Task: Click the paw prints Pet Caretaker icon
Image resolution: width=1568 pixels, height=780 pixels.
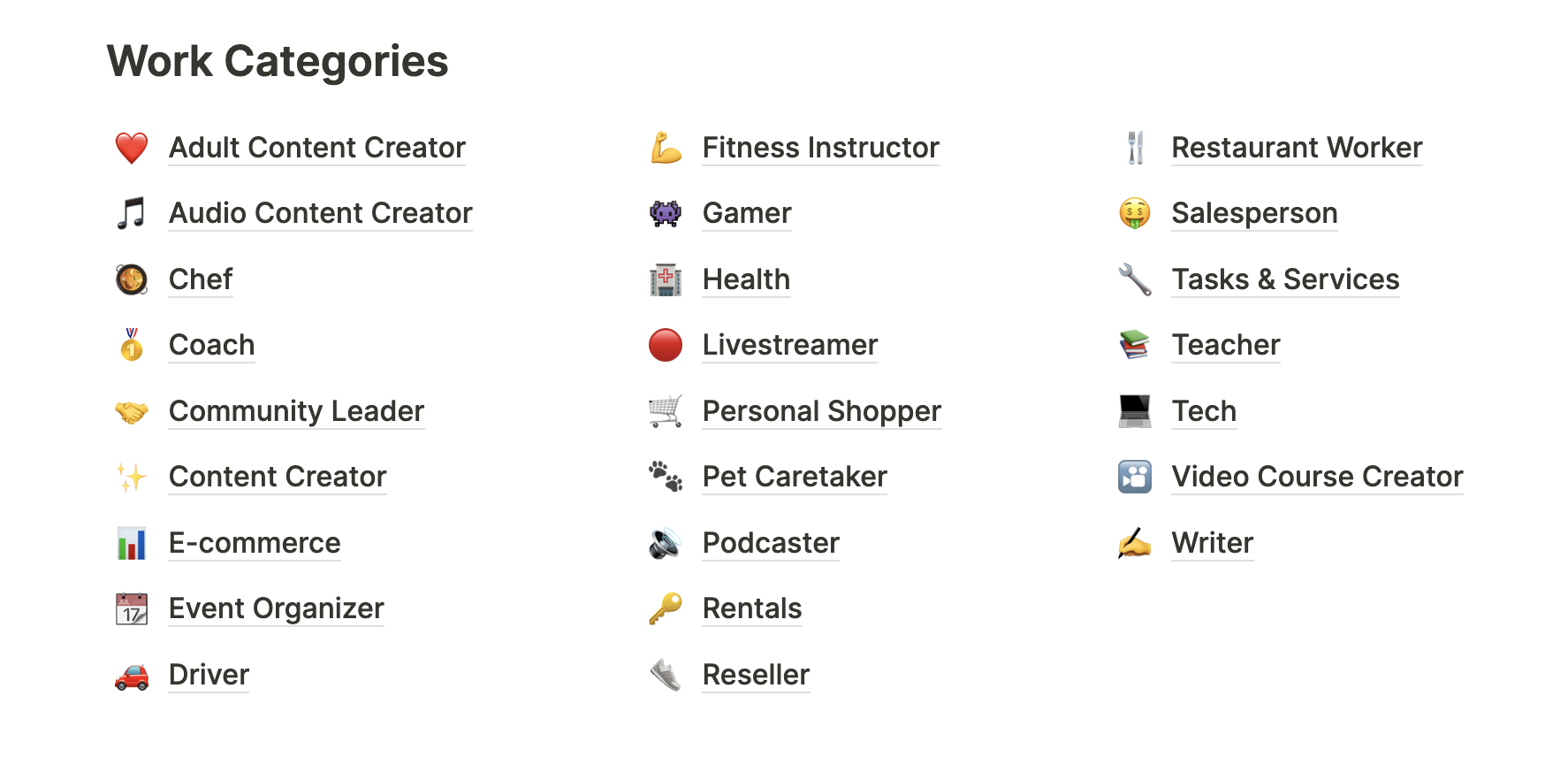Action: coord(666,477)
